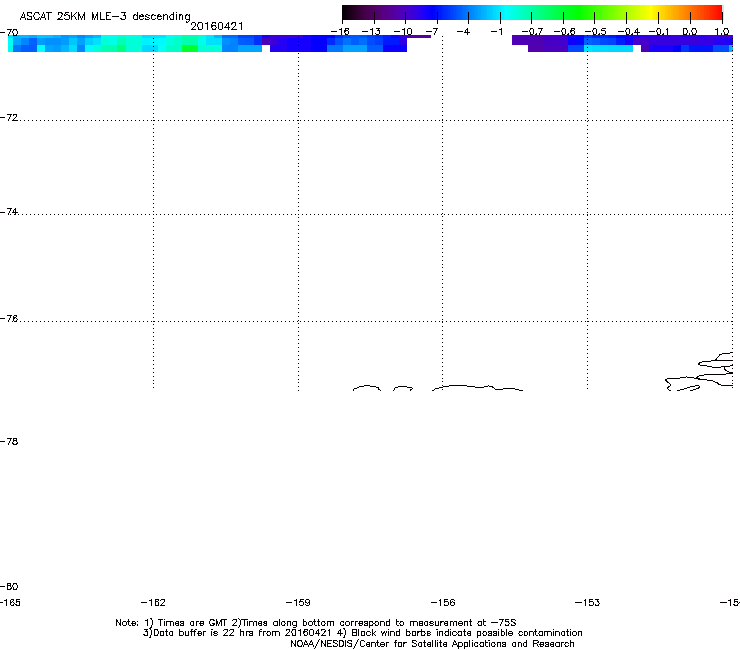Click the "-162" longitude axis label

tap(153, 602)
